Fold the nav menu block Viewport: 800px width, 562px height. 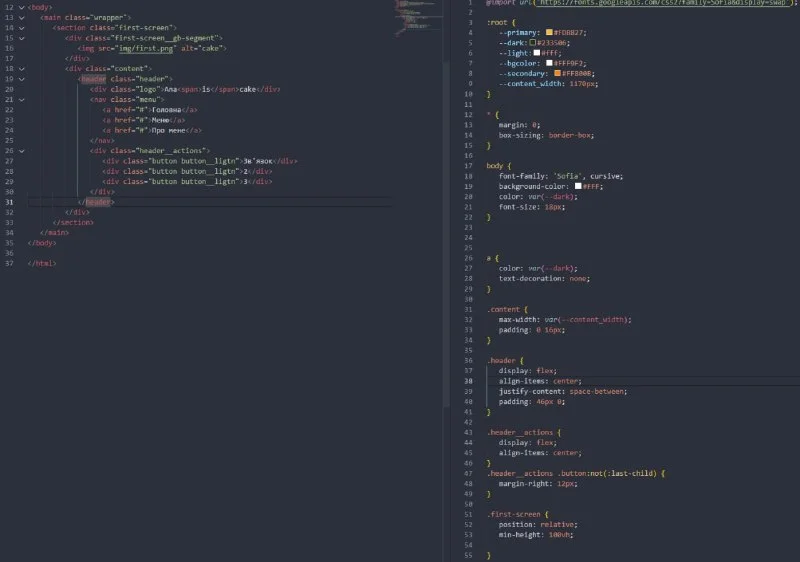tap(22, 99)
